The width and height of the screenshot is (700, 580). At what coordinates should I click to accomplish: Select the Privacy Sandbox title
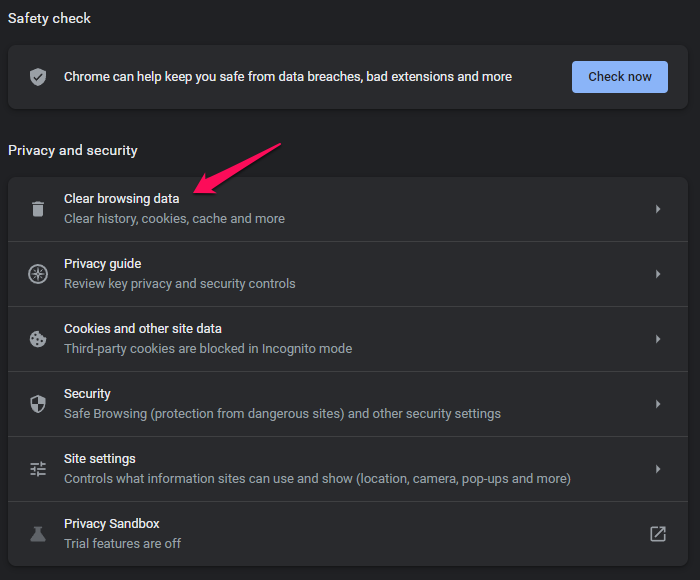[112, 524]
